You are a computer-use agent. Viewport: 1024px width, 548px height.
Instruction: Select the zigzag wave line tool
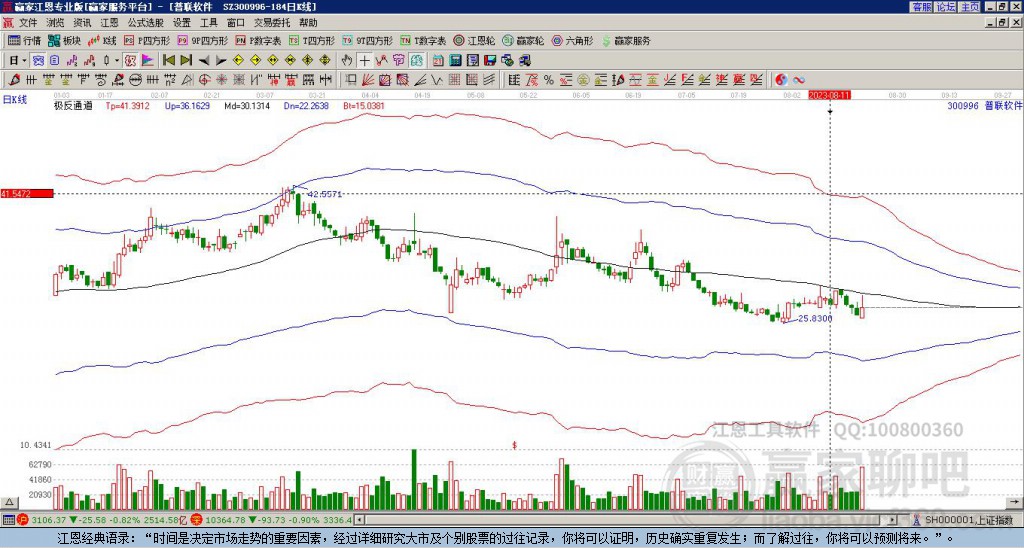(x=436, y=80)
